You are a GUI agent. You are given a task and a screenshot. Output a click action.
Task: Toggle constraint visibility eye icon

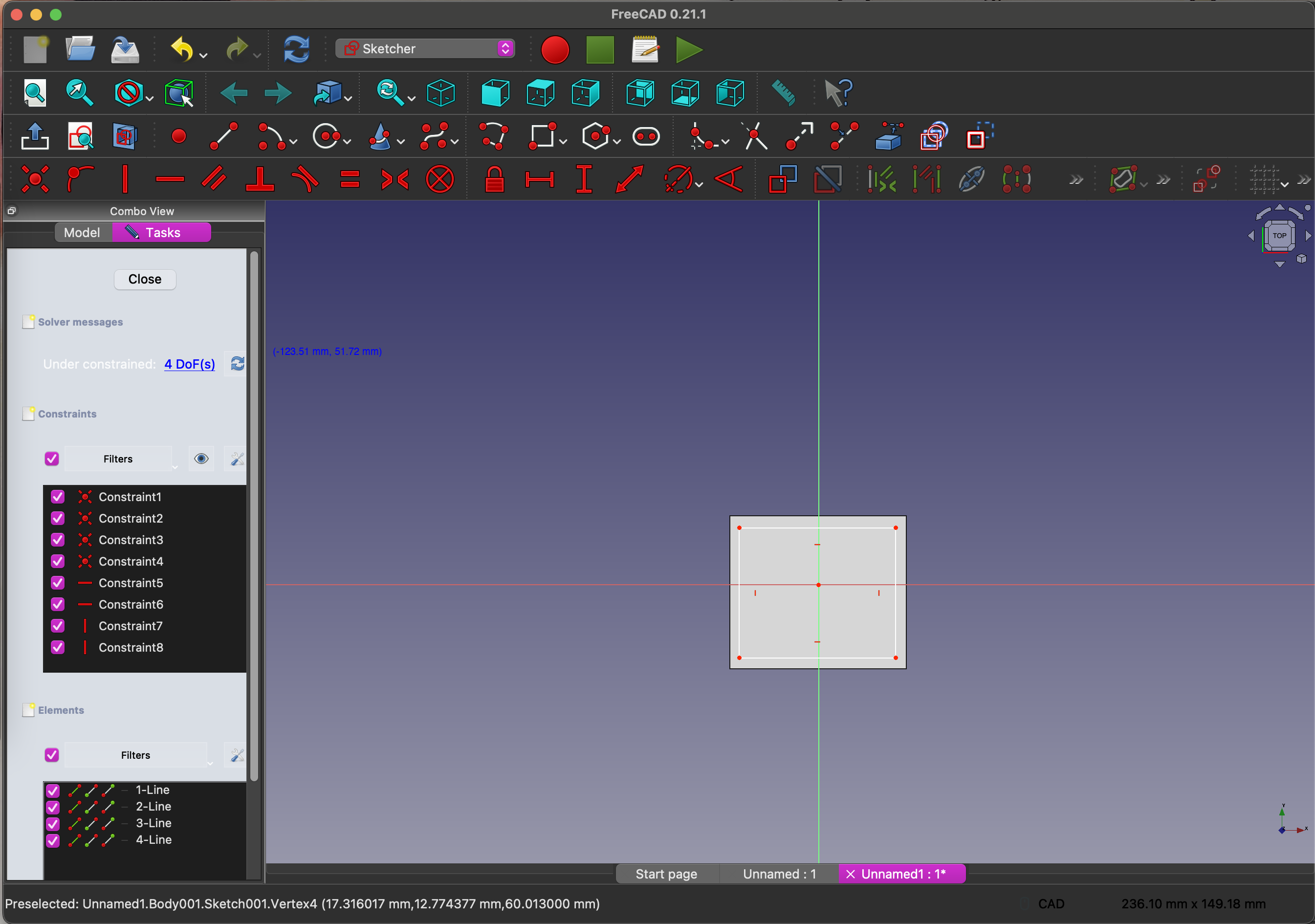coord(201,459)
